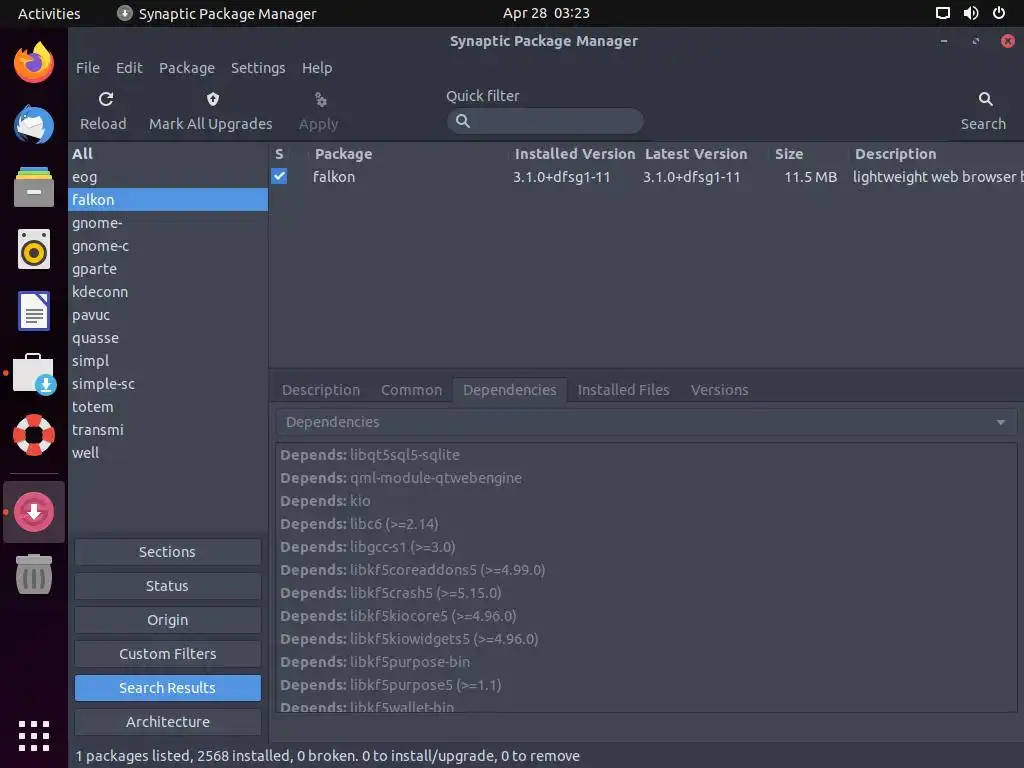The width and height of the screenshot is (1024, 768).
Task: Switch to the Installed Files tab
Action: [x=623, y=390]
